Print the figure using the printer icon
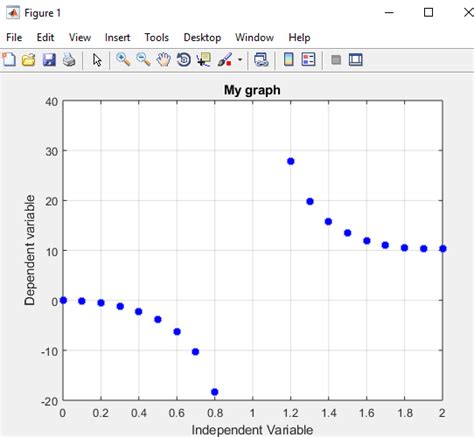474x437 pixels. (69, 60)
